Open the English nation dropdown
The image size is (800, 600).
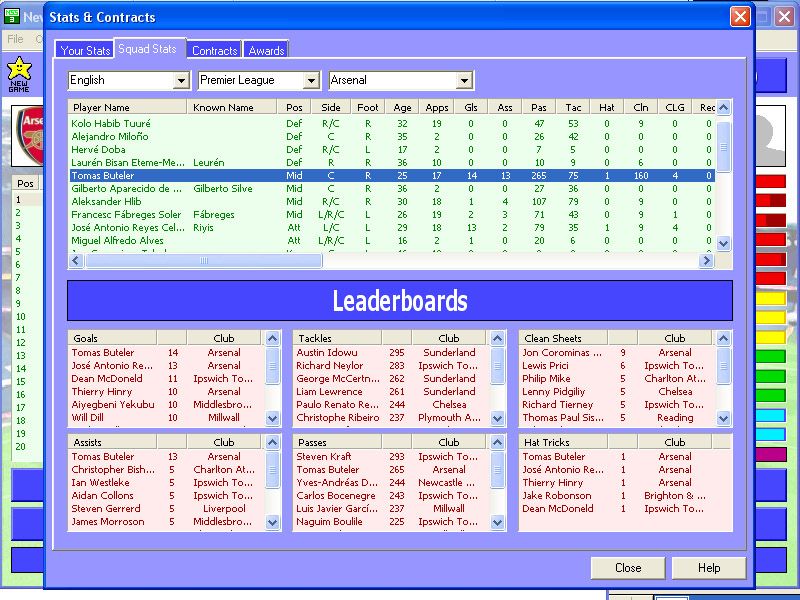pyautogui.click(x=181, y=80)
